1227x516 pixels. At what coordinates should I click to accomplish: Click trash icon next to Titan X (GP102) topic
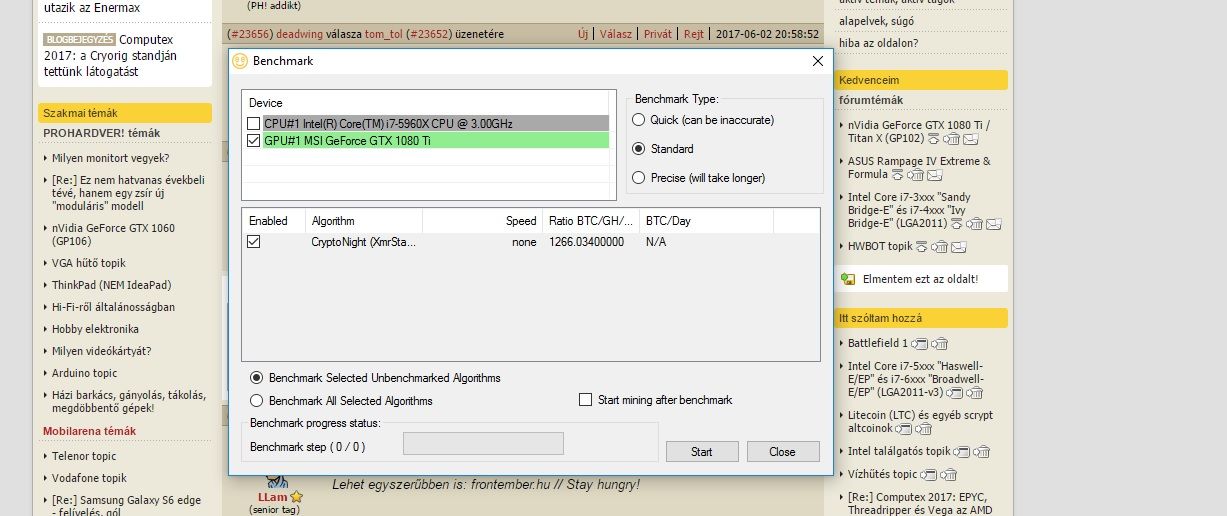click(x=952, y=139)
